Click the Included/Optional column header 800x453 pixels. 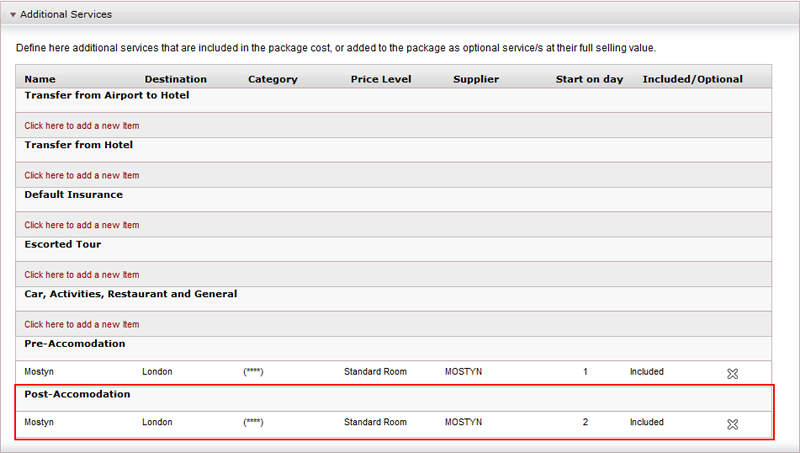click(x=692, y=79)
